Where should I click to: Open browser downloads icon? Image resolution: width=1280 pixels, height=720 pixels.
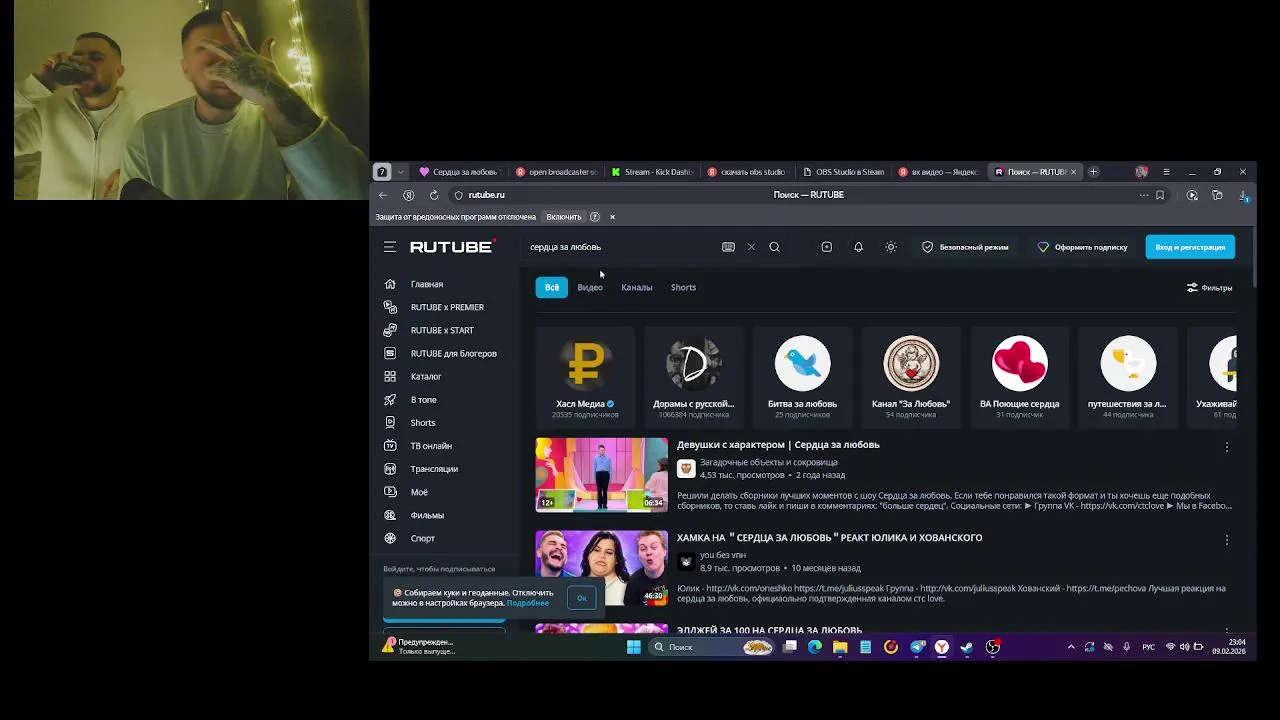point(1243,195)
